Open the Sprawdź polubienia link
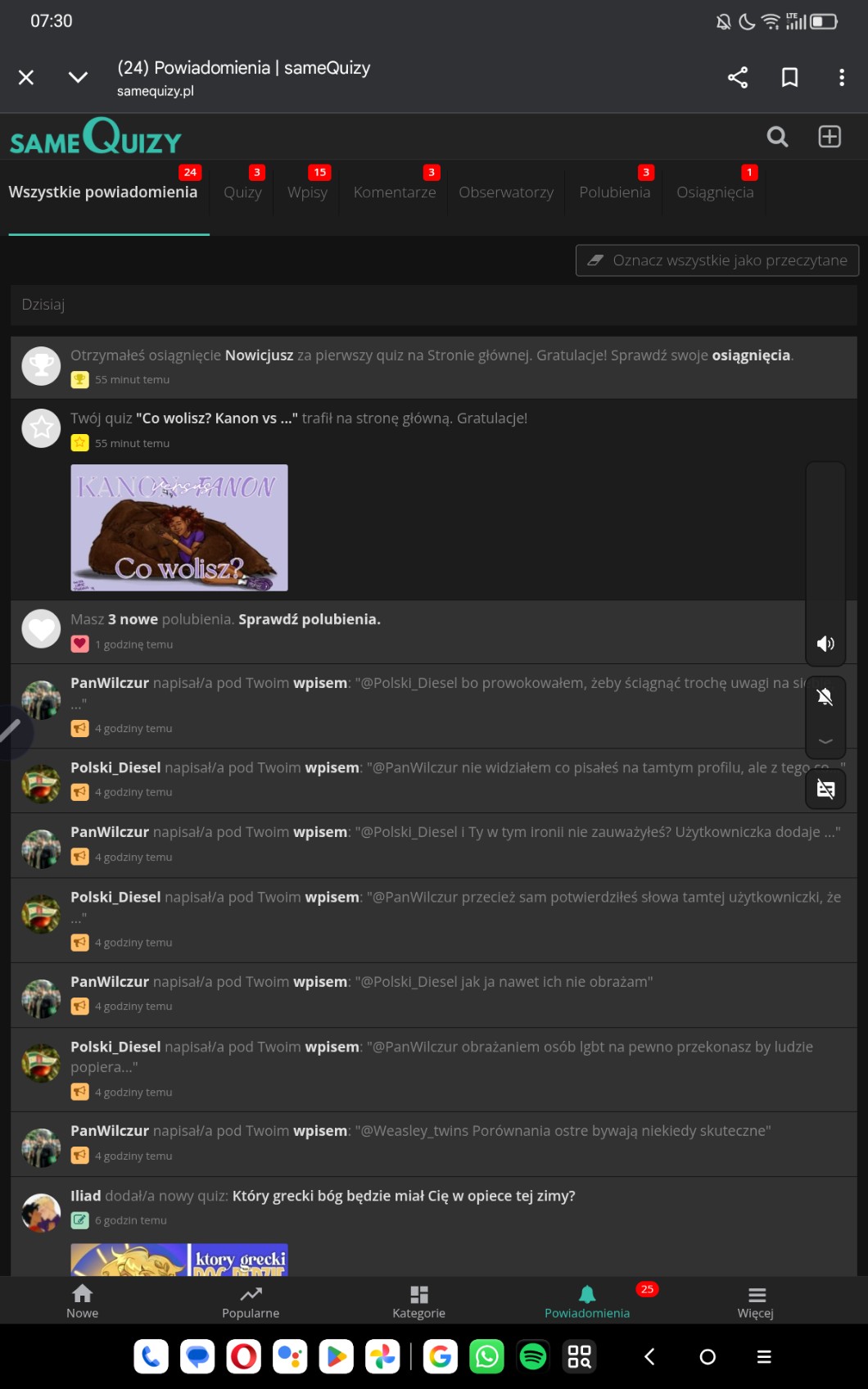 tap(309, 620)
